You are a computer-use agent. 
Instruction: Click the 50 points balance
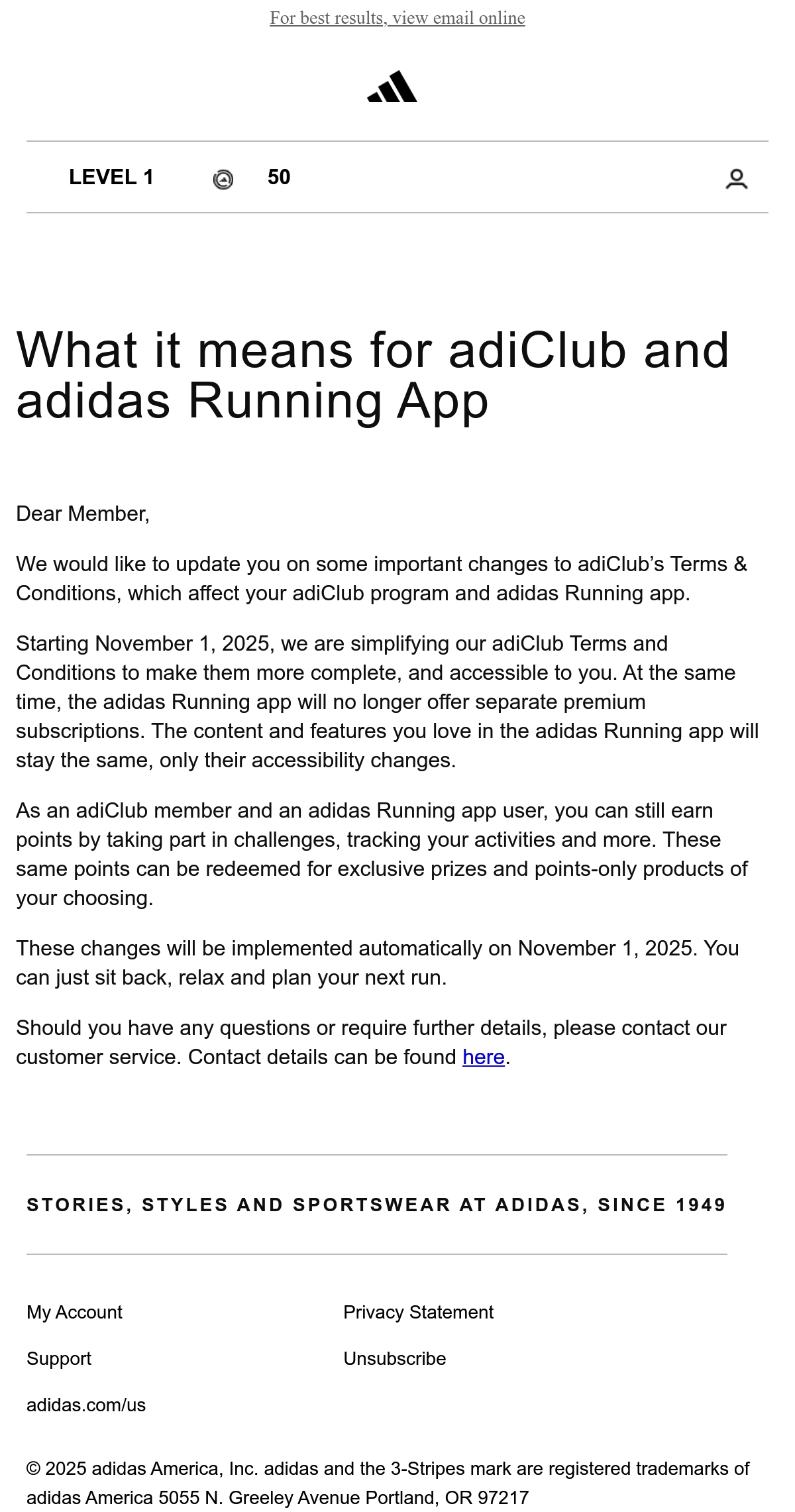(279, 177)
